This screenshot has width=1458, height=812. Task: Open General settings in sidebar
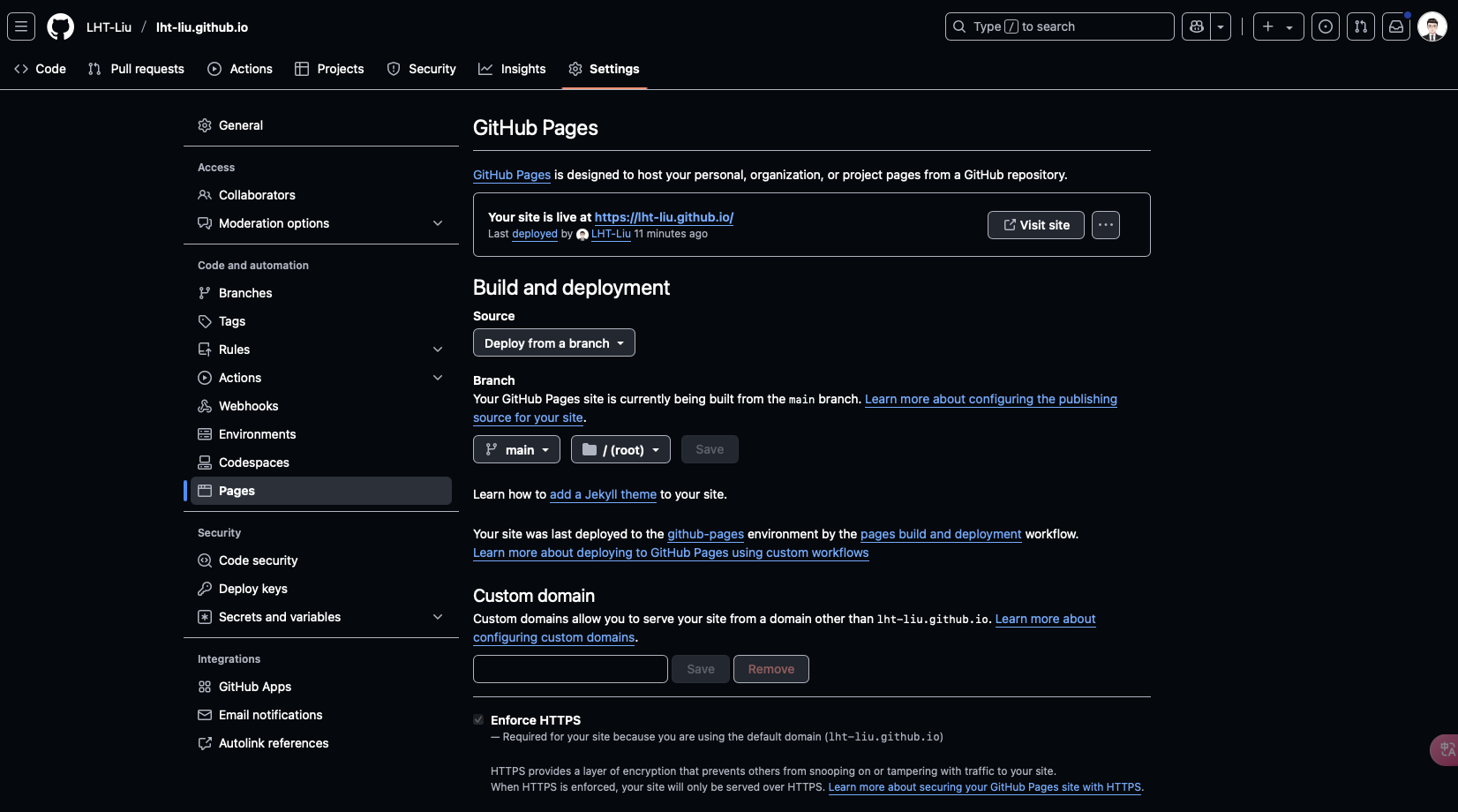[321, 125]
